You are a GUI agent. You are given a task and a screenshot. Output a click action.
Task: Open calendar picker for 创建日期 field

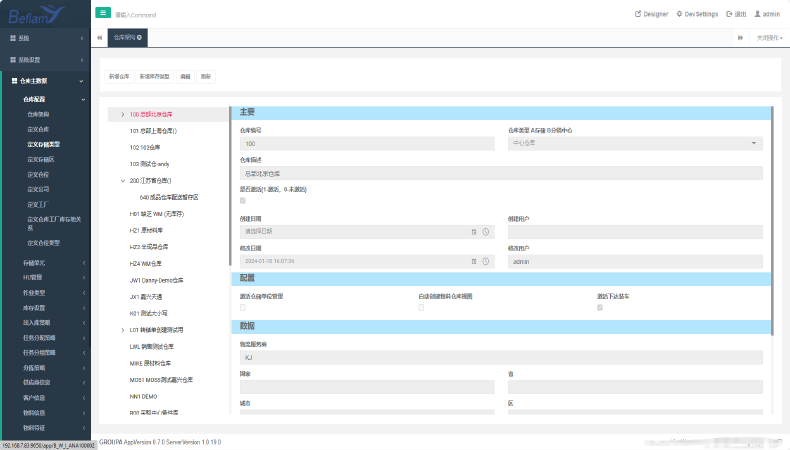click(x=475, y=232)
